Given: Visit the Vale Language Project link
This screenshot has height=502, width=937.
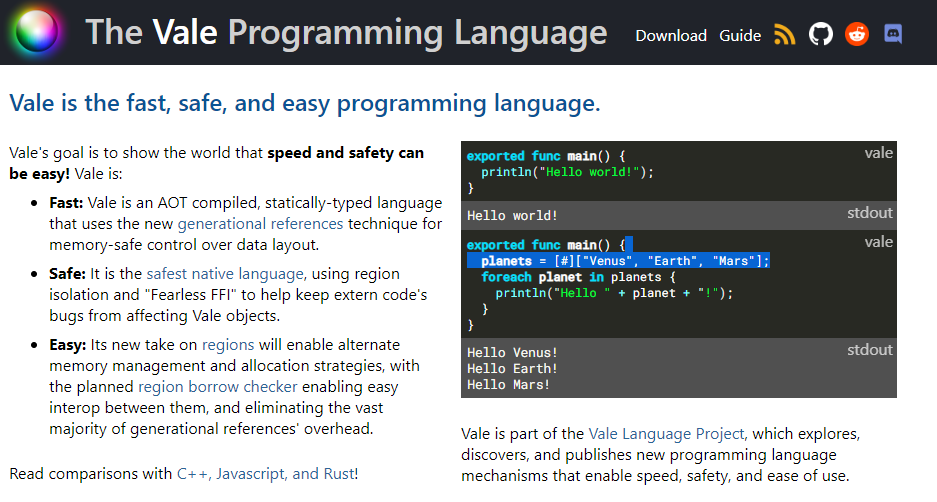Looking at the screenshot, I should (666, 434).
